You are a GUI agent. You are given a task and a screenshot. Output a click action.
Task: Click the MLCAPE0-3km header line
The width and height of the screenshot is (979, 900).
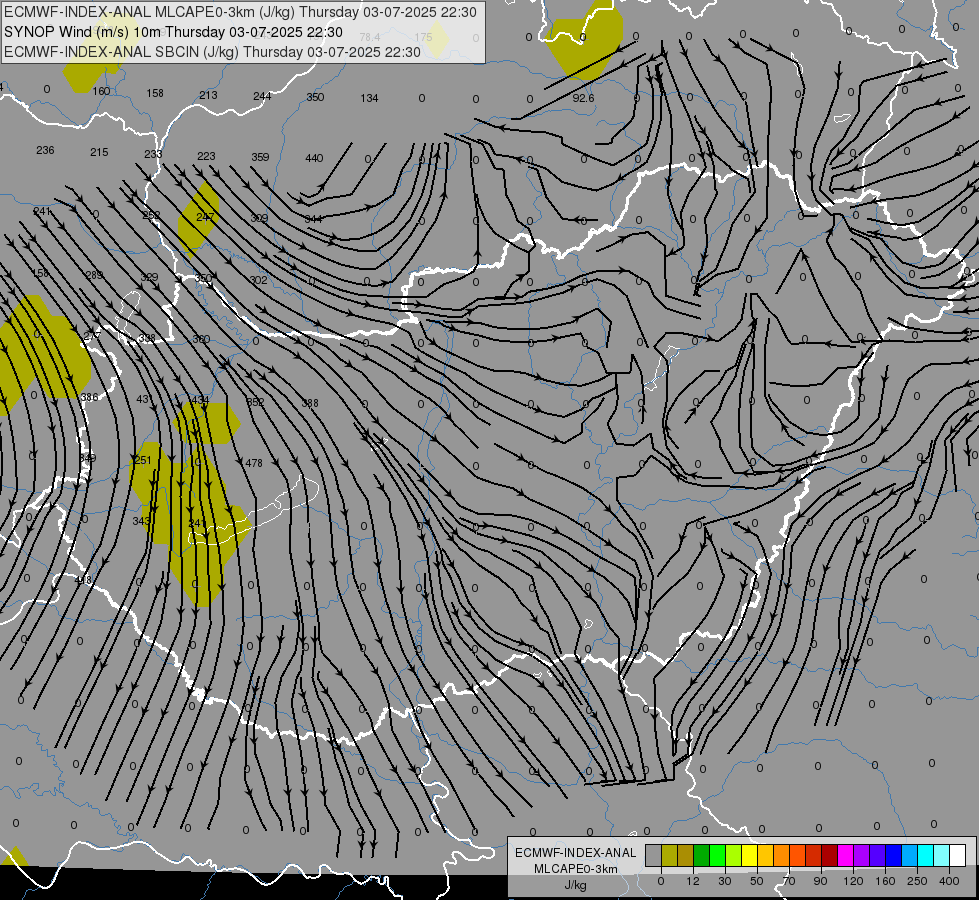pyautogui.click(x=240, y=12)
